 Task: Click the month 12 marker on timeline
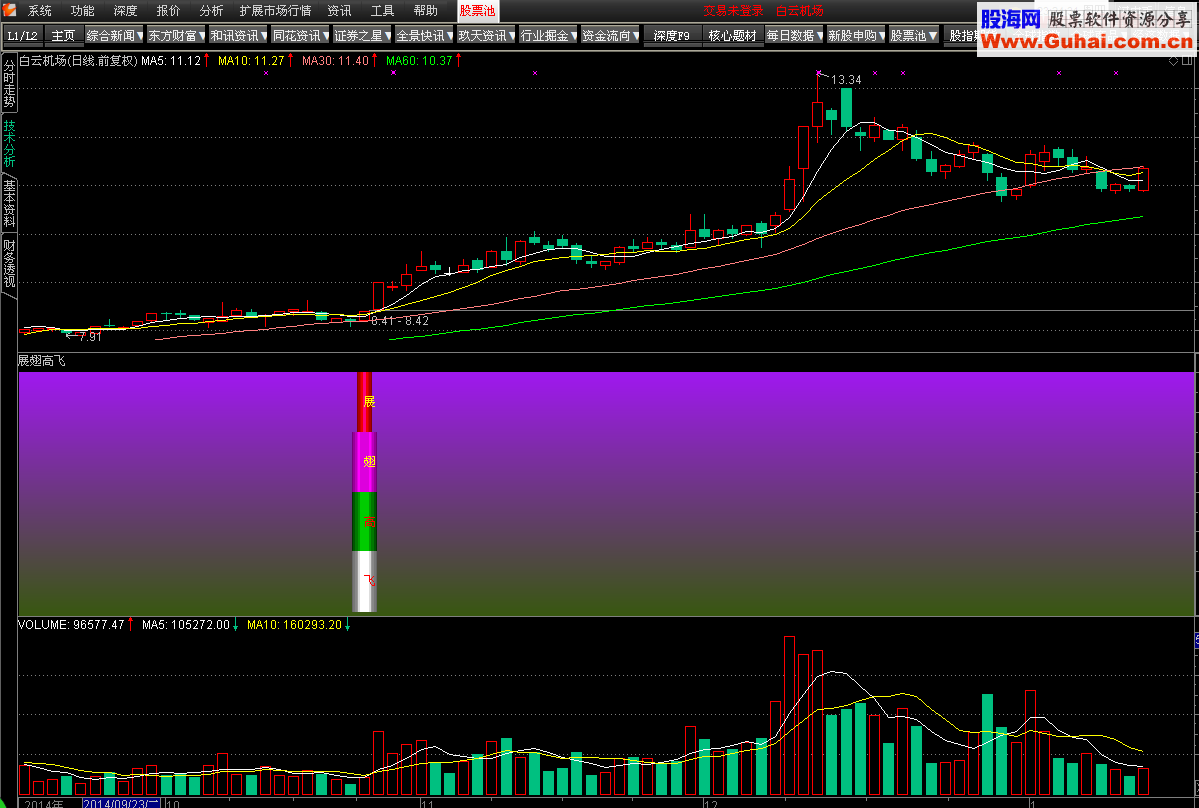click(711, 803)
